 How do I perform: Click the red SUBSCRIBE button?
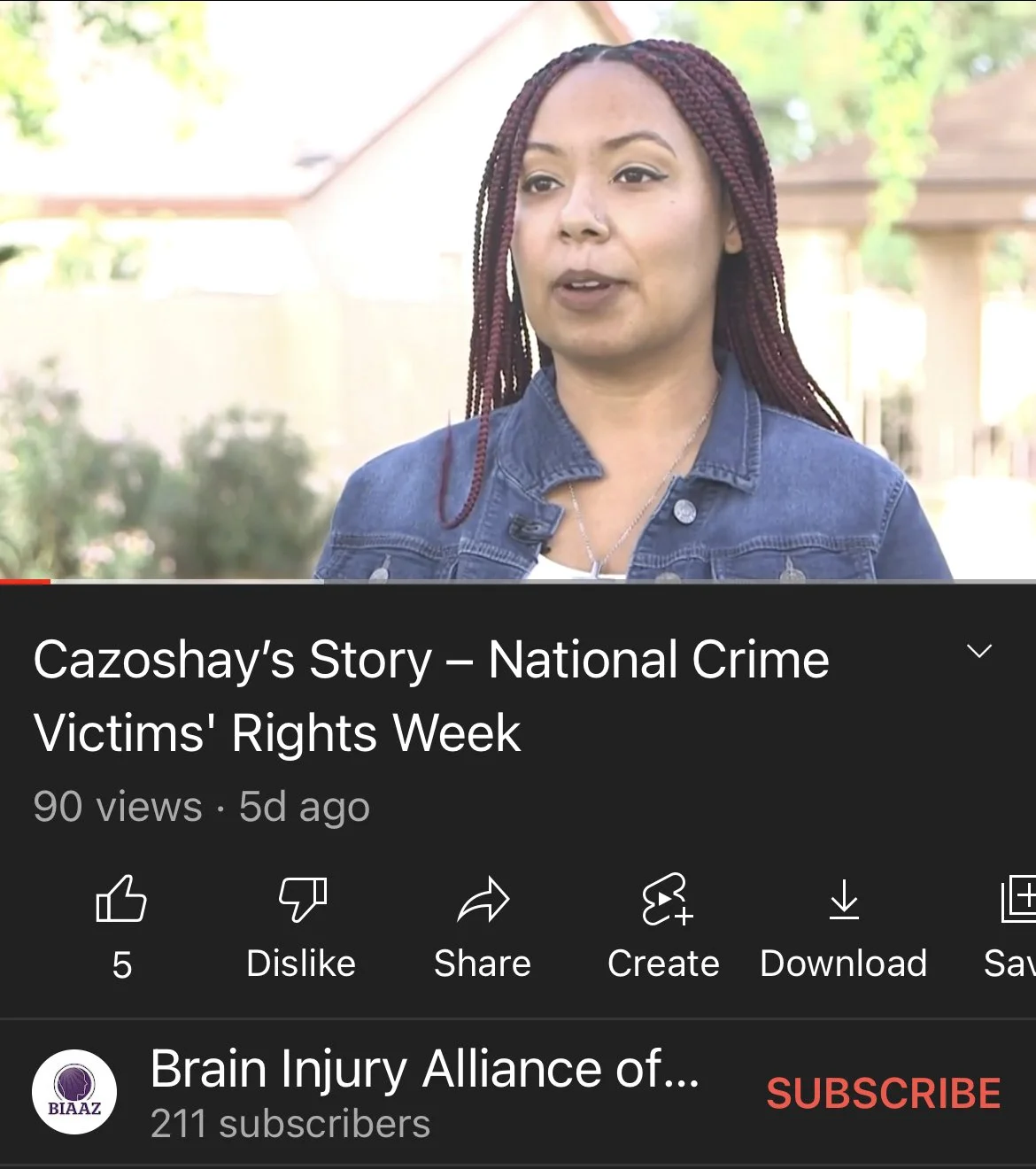884,1094
